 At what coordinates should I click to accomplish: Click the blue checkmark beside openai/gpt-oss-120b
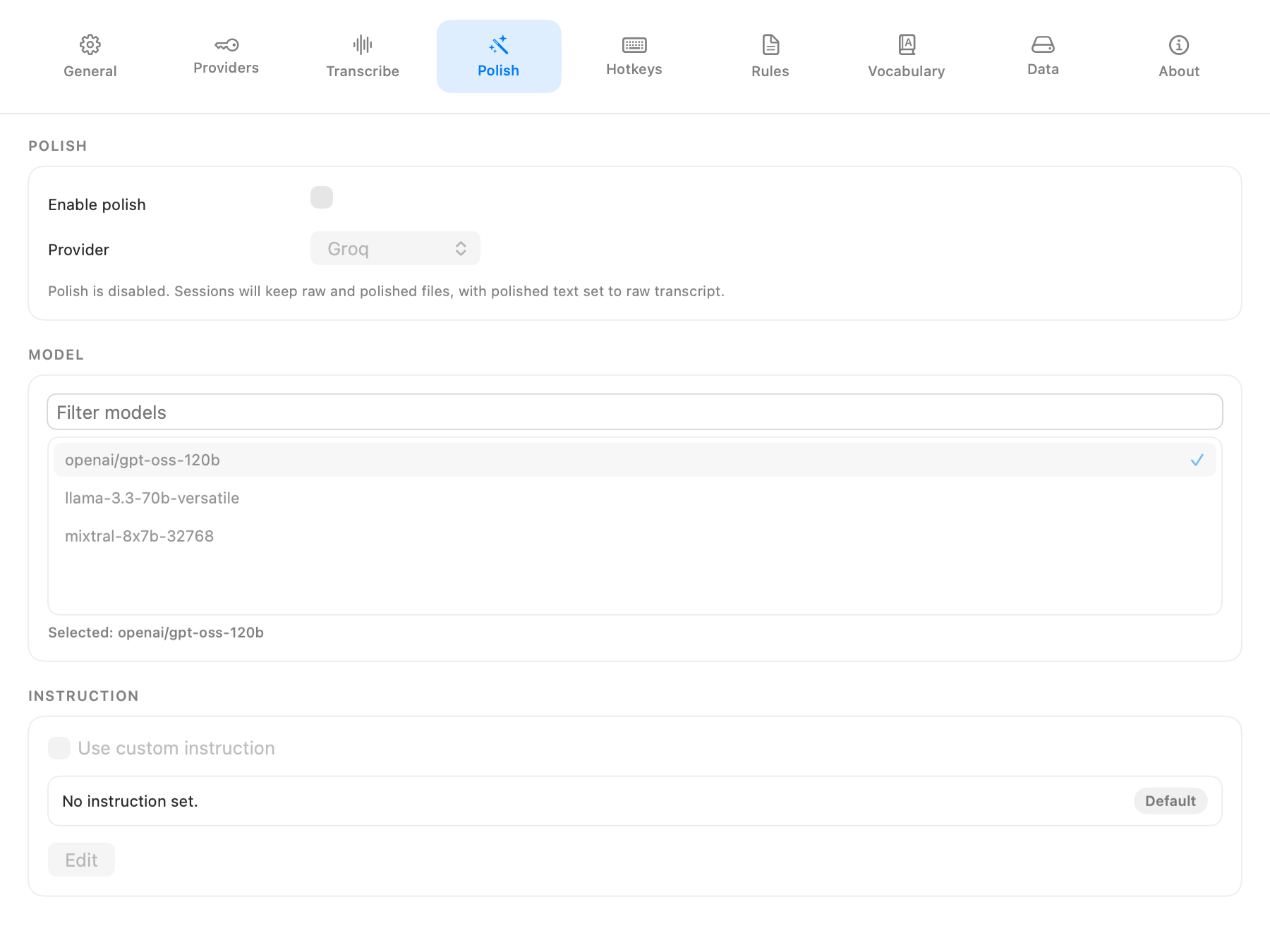point(1197,460)
